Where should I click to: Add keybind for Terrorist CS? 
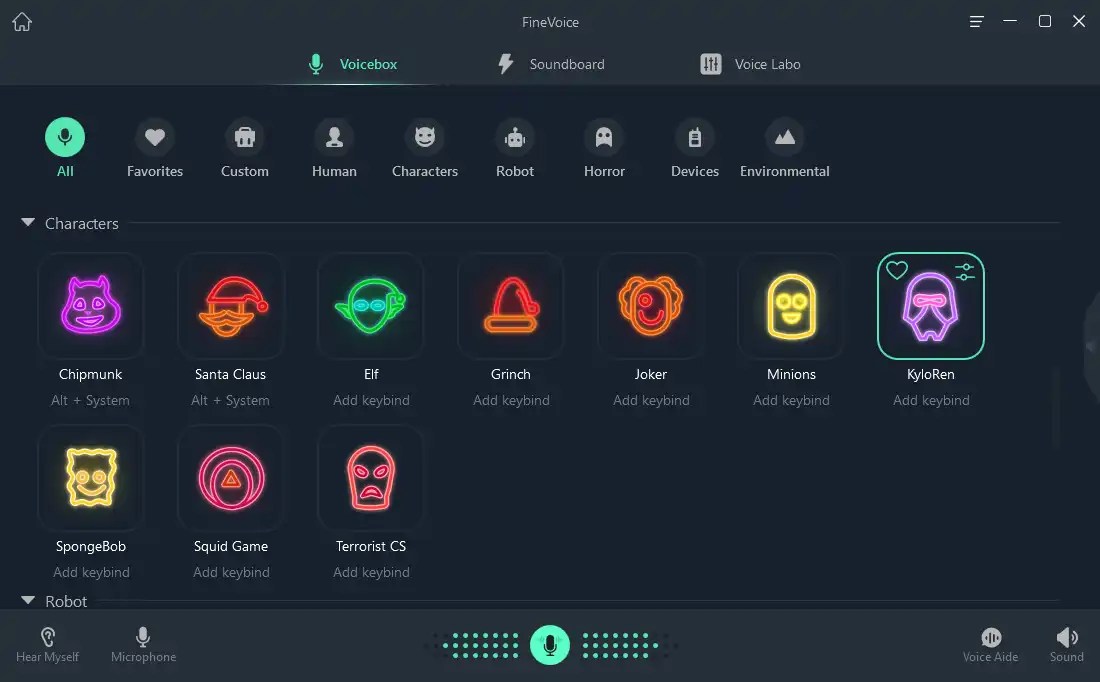coord(371,573)
